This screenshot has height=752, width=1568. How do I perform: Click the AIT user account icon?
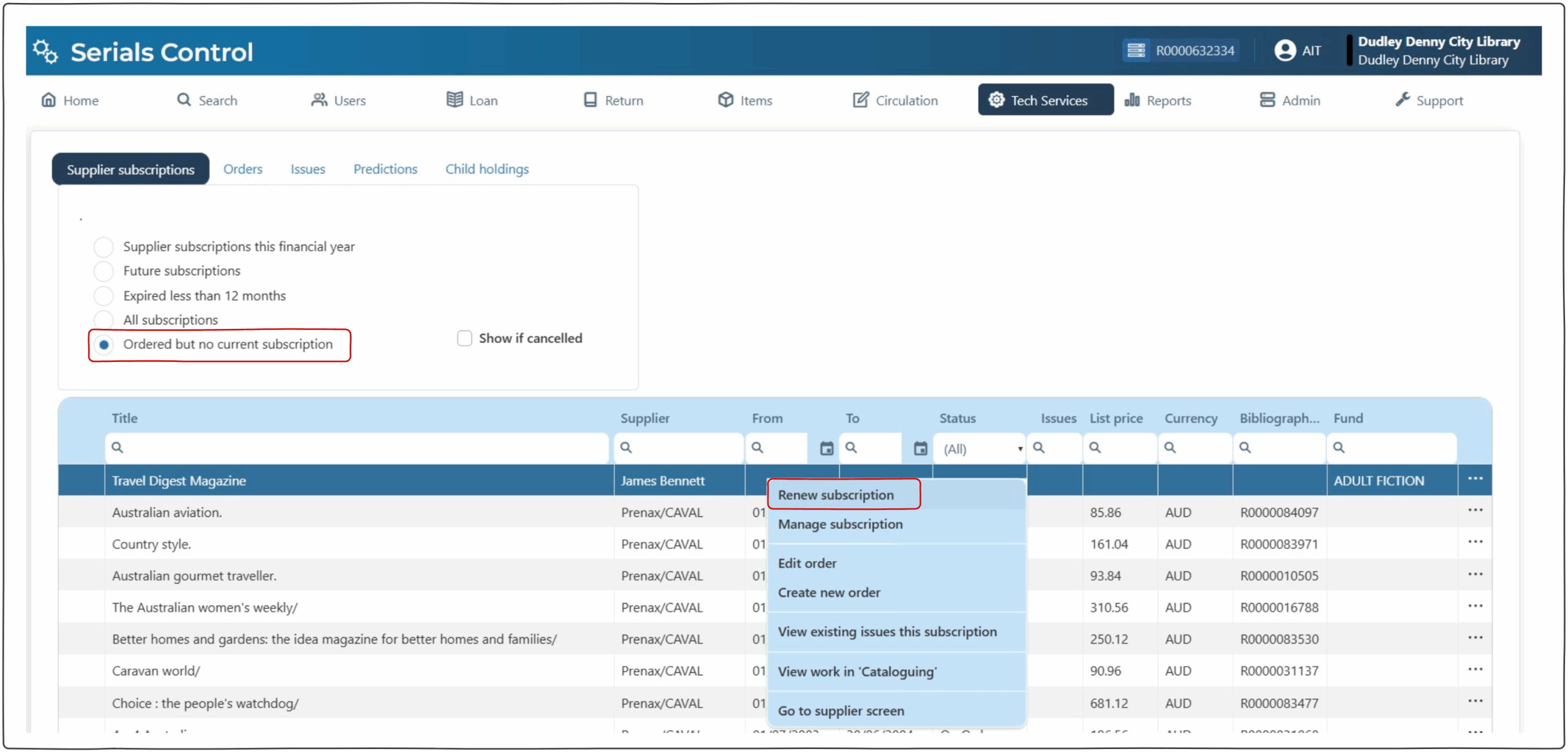(1284, 50)
